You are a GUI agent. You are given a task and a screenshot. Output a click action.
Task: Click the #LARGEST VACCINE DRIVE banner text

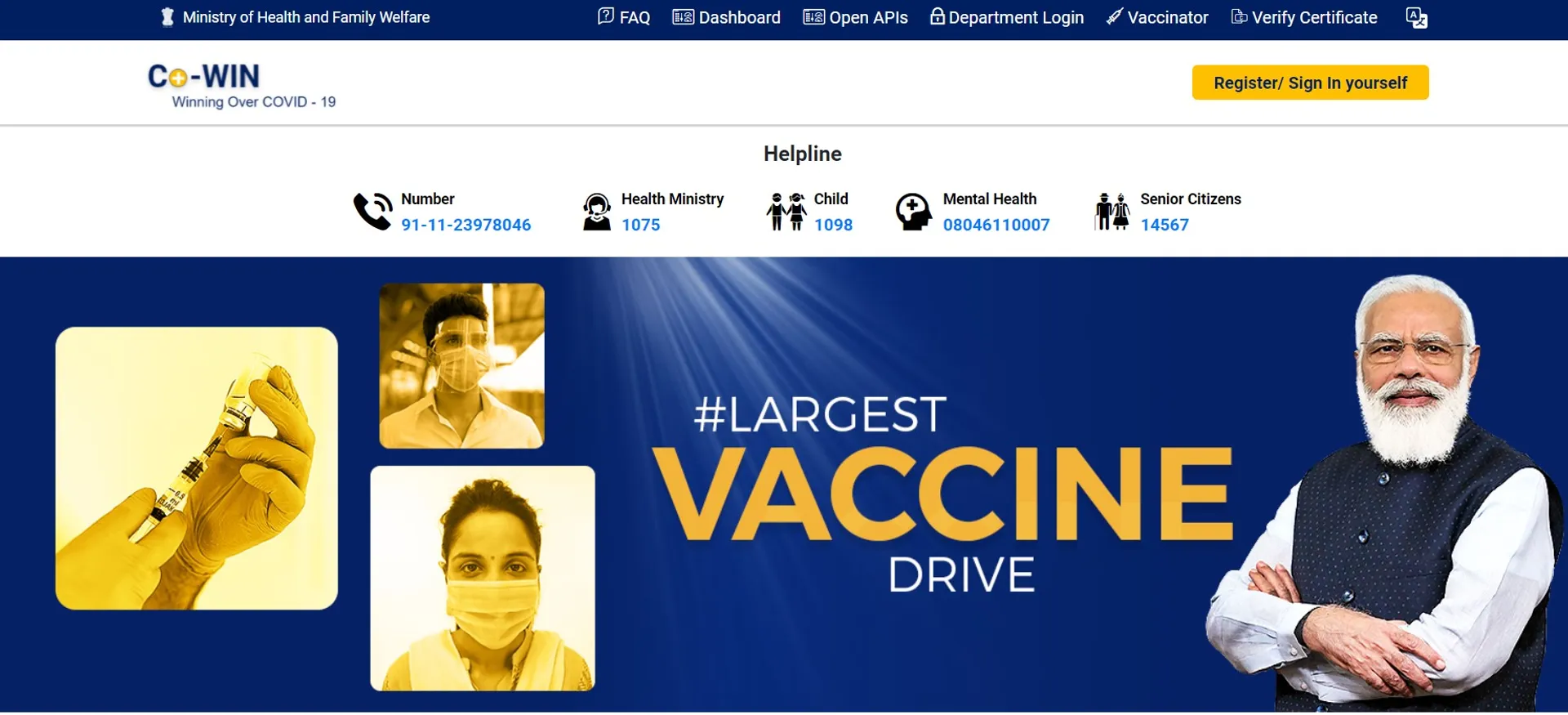click(x=943, y=494)
